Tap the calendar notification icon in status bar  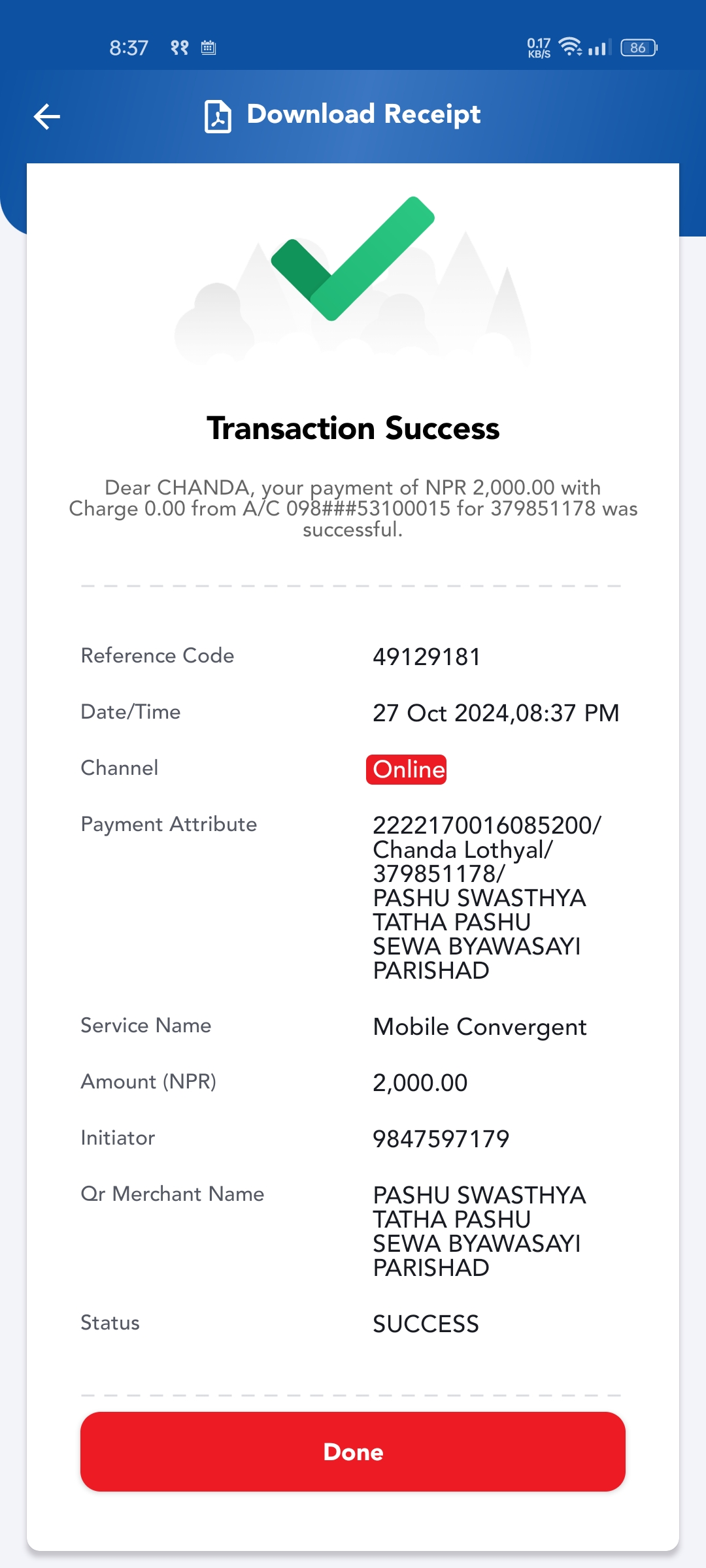(209, 48)
